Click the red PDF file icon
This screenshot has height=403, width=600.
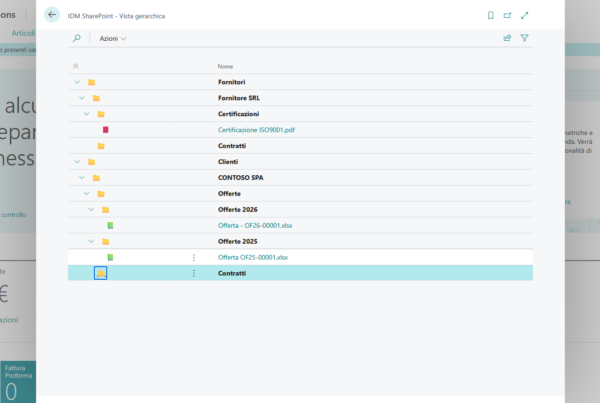pos(106,130)
